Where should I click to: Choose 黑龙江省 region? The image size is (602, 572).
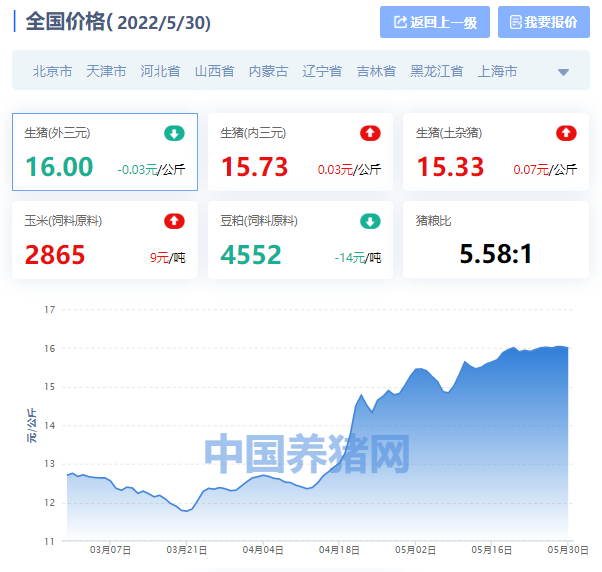pos(437,71)
